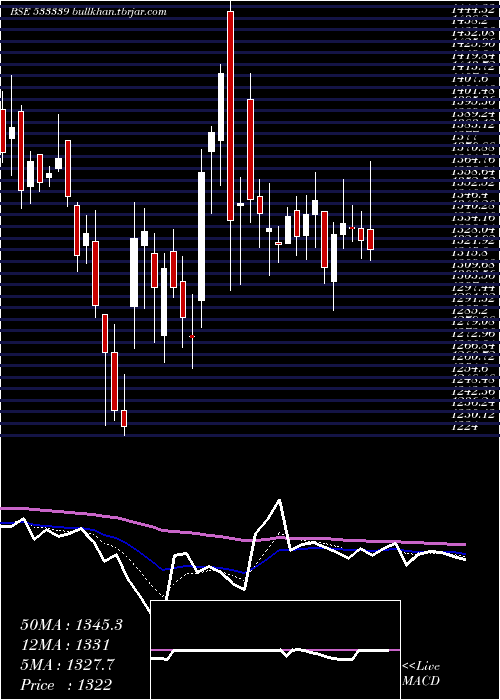Click the '<<Live MACD' label

point(421,674)
